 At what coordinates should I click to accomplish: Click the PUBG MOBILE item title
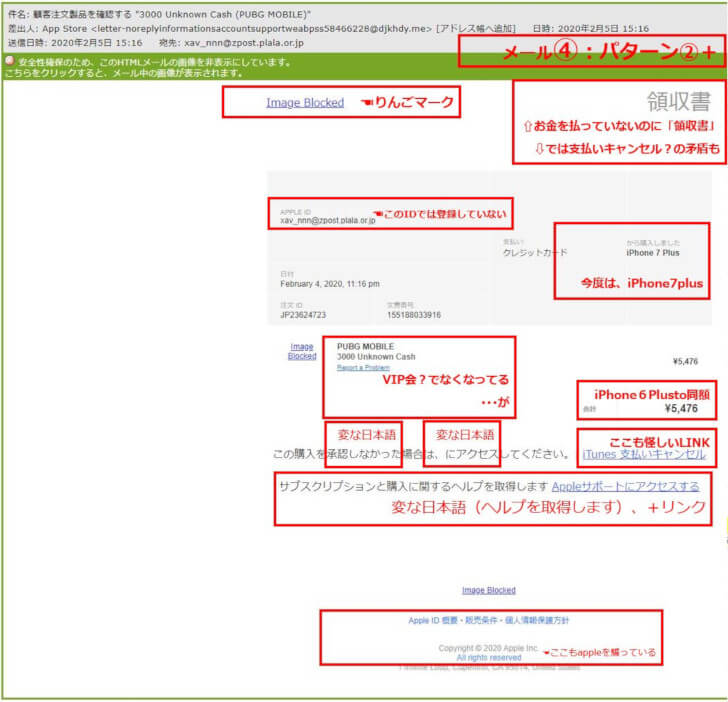click(365, 346)
